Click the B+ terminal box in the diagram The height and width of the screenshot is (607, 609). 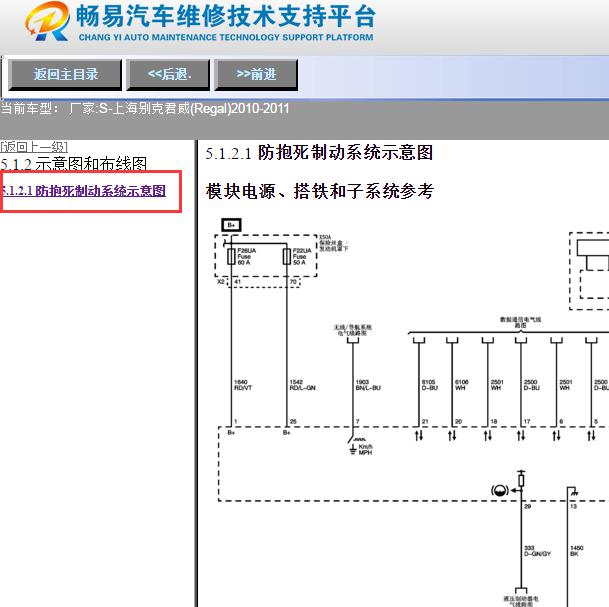[231, 225]
